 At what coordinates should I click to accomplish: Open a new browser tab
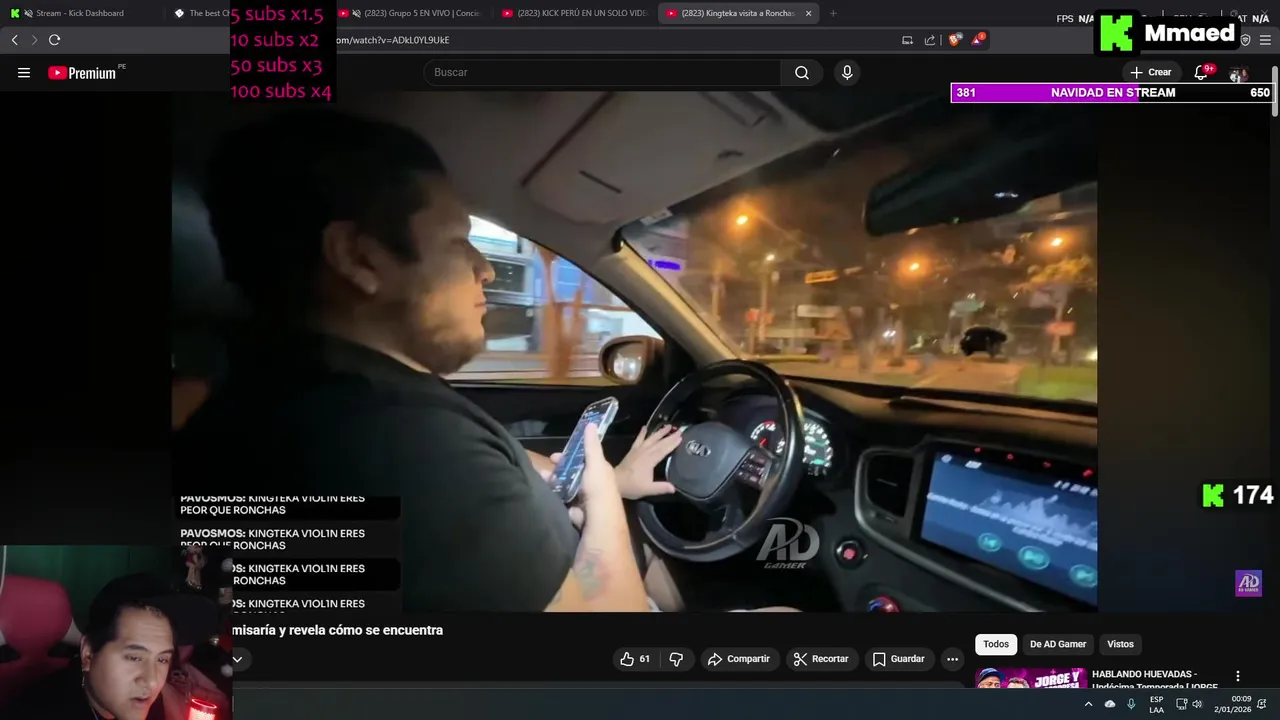pyautogui.click(x=833, y=13)
